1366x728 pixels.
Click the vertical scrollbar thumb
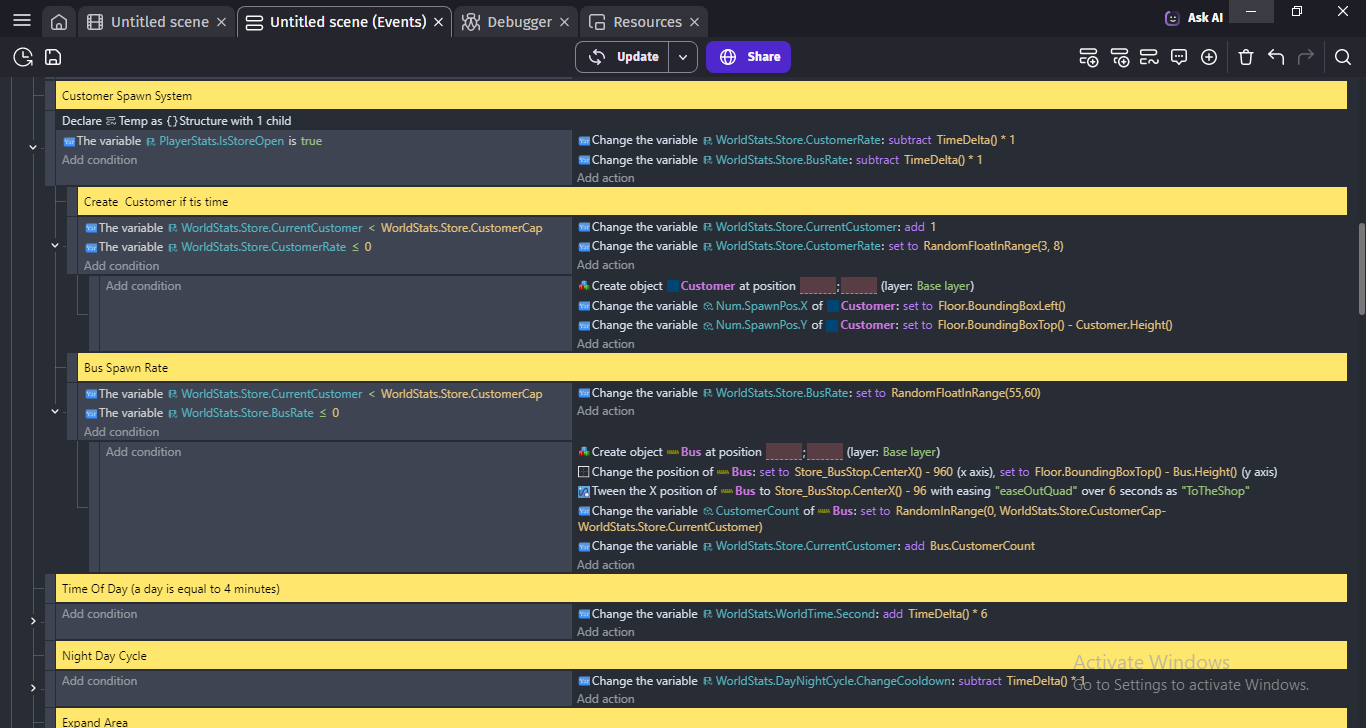tap(1361, 269)
